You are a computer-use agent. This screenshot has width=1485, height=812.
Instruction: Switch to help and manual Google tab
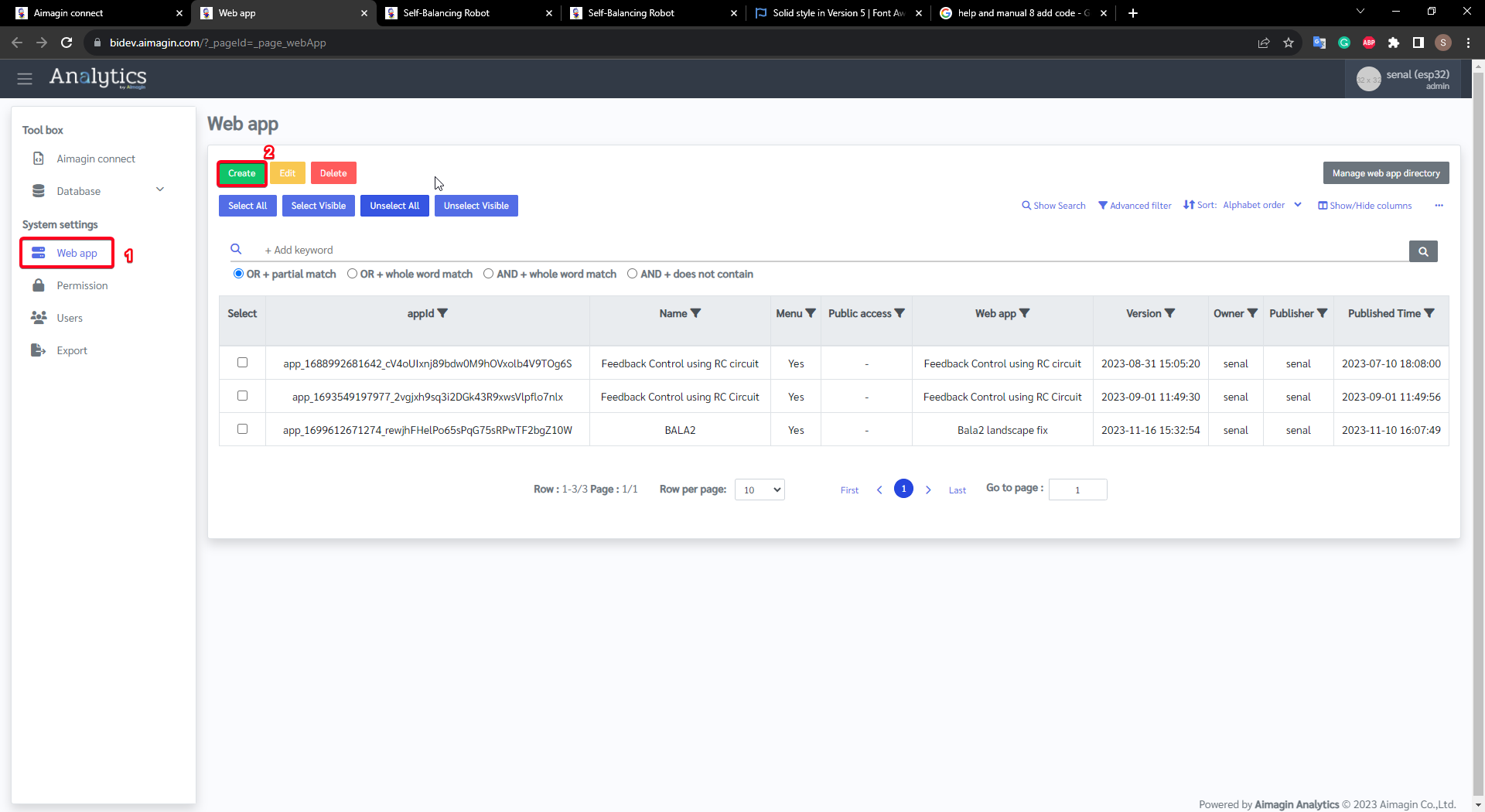1022,13
